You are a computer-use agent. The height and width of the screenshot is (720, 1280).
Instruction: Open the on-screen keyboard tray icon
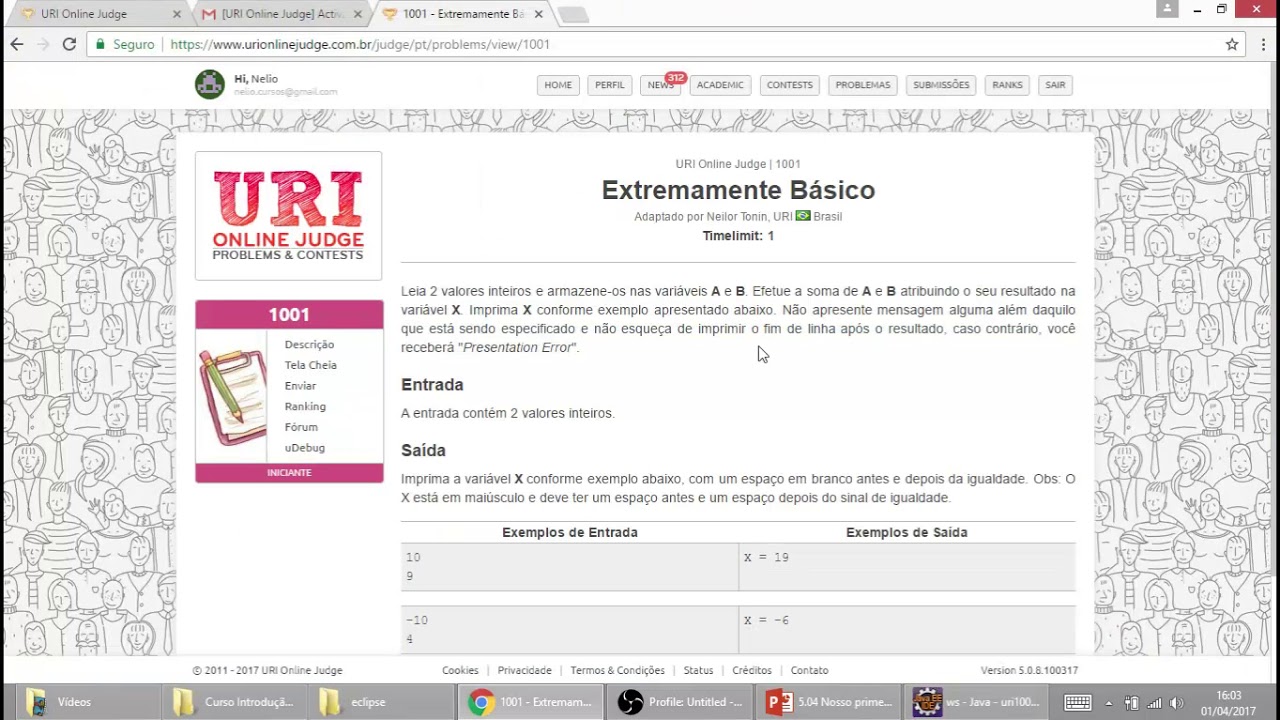tap(1077, 702)
